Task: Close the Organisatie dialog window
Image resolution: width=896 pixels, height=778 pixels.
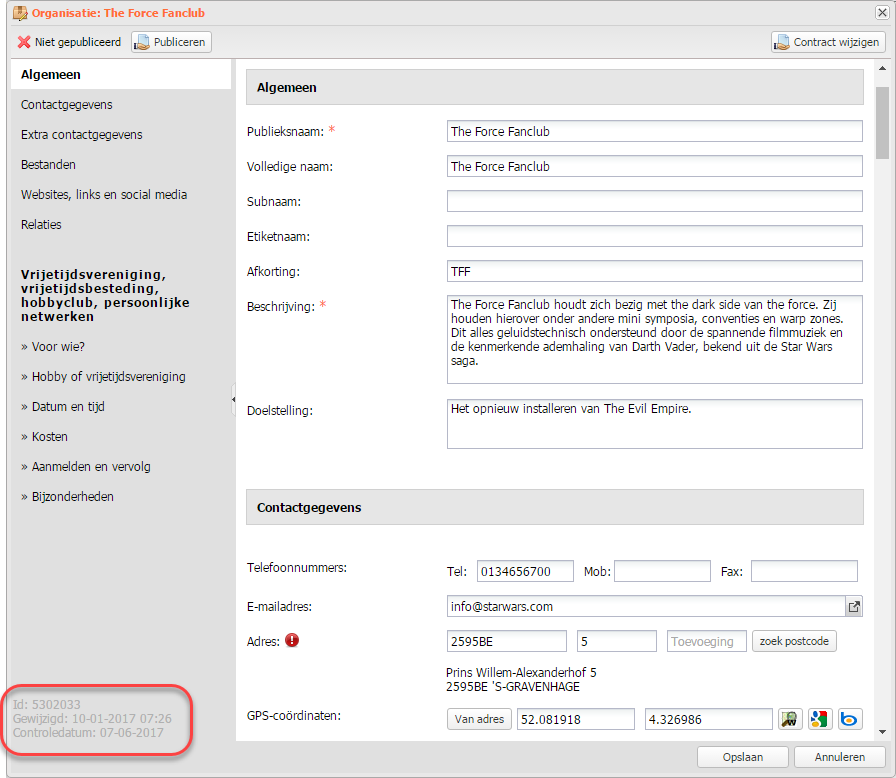Action: pyautogui.click(x=882, y=13)
